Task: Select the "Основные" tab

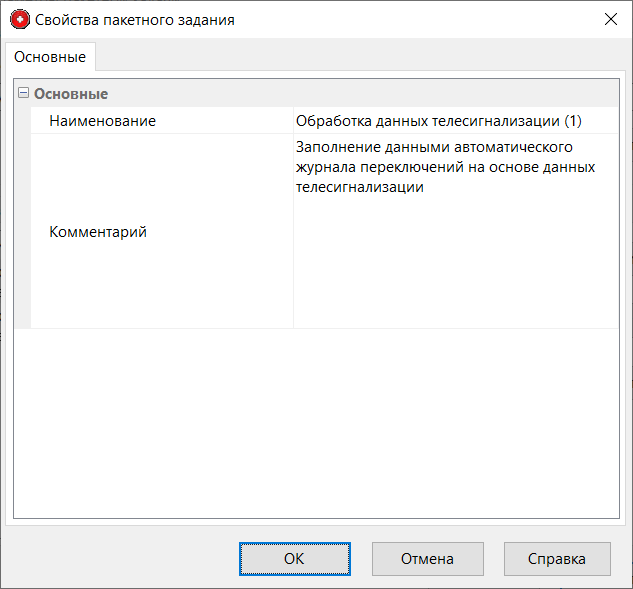Action: coord(50,57)
